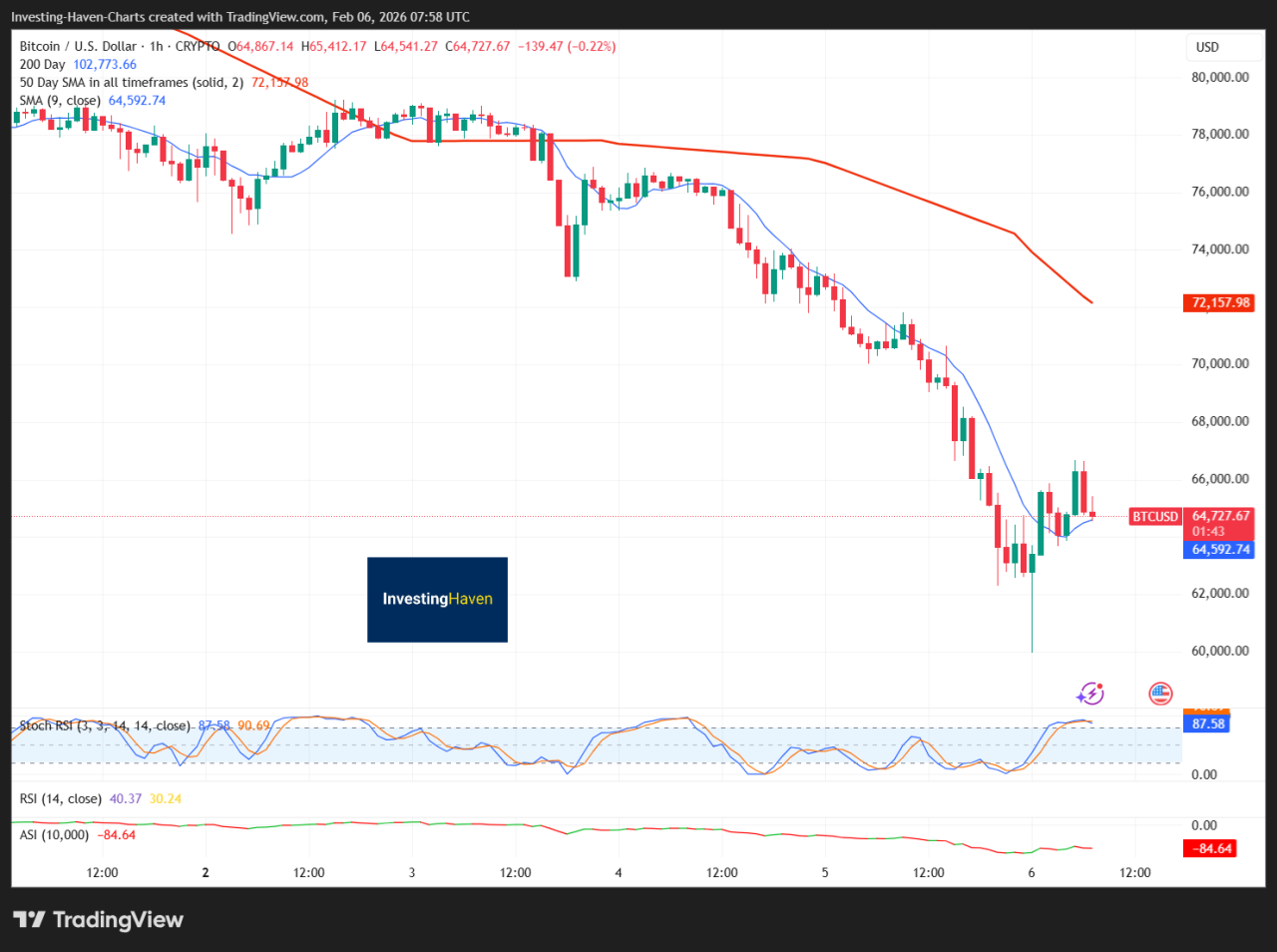Click date marker 2 on the time axis

tap(206, 872)
